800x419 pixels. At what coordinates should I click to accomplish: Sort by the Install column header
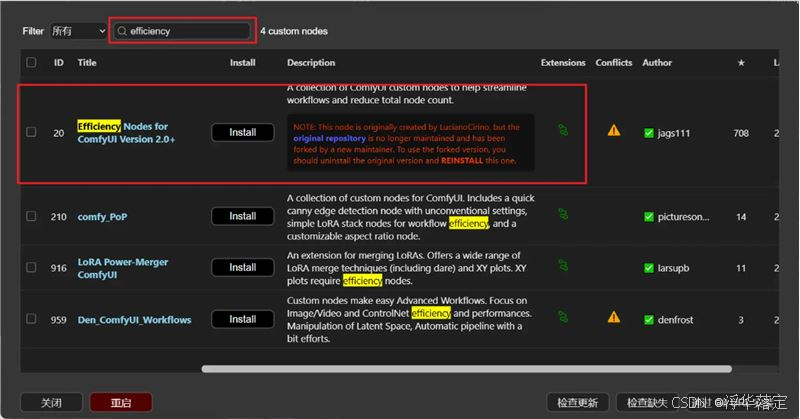pos(242,62)
